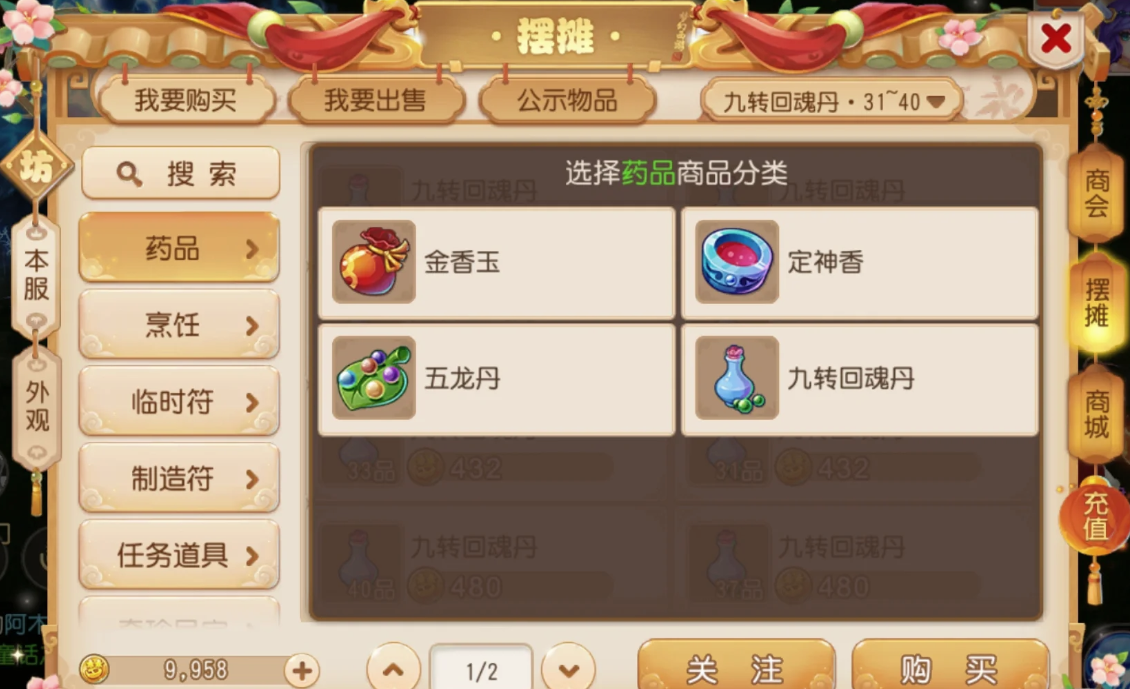Expand the 制造符 category
Screen dimensions: 1130x689
click(179, 478)
